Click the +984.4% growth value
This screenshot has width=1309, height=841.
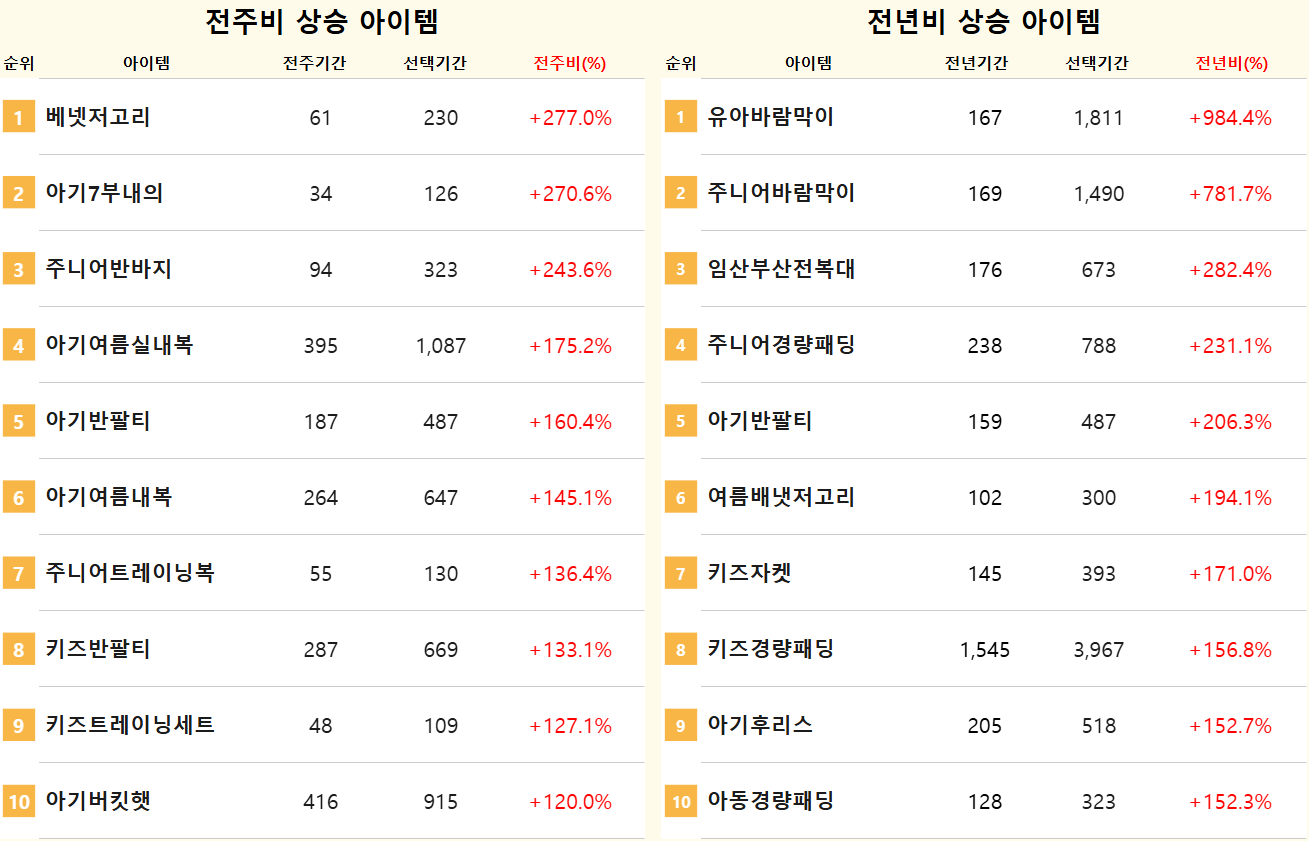pyautogui.click(x=1230, y=118)
